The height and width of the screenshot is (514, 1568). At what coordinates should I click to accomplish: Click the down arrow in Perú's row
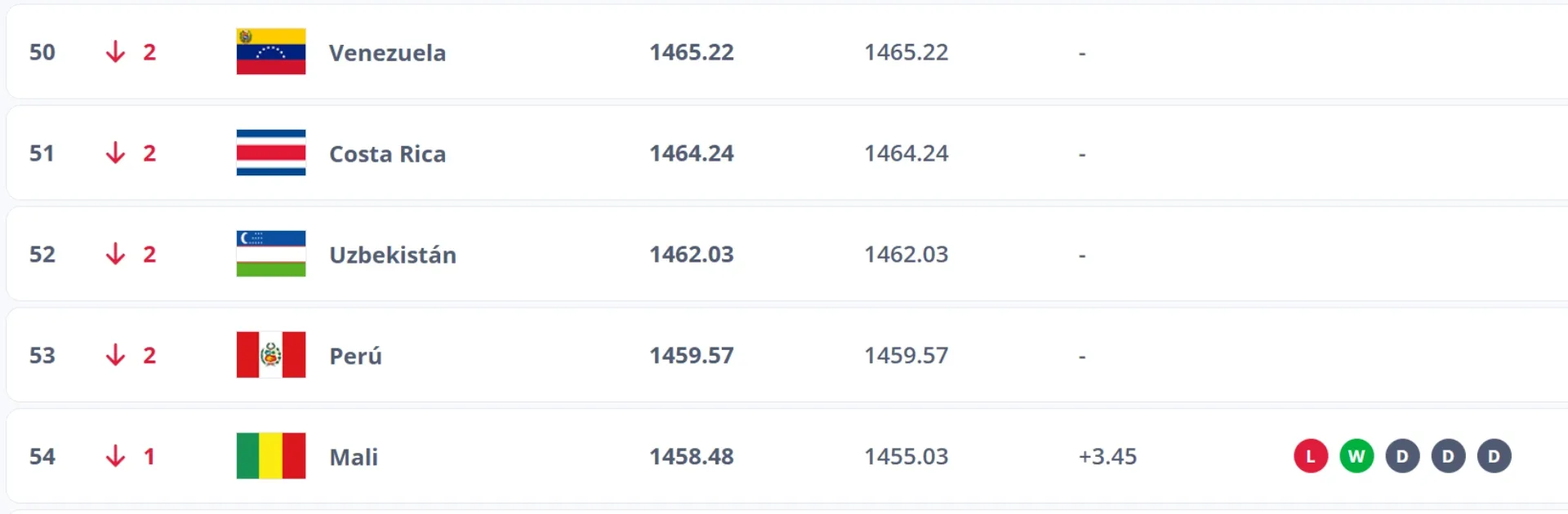tap(116, 355)
